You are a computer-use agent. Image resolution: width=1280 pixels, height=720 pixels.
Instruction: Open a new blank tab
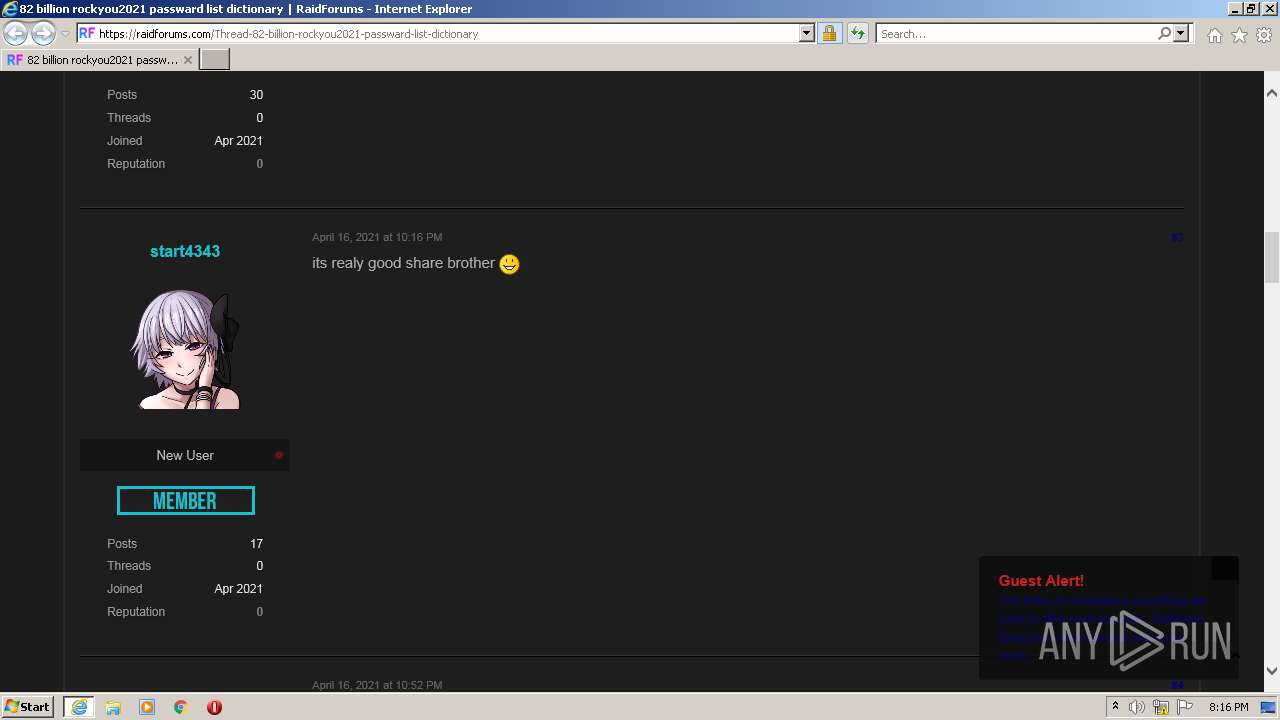215,60
